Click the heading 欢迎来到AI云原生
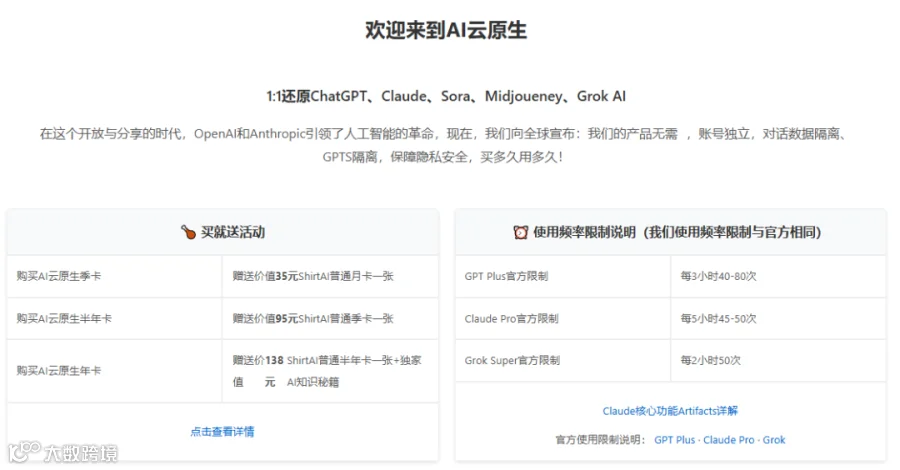The width and height of the screenshot is (900, 470). [446, 30]
